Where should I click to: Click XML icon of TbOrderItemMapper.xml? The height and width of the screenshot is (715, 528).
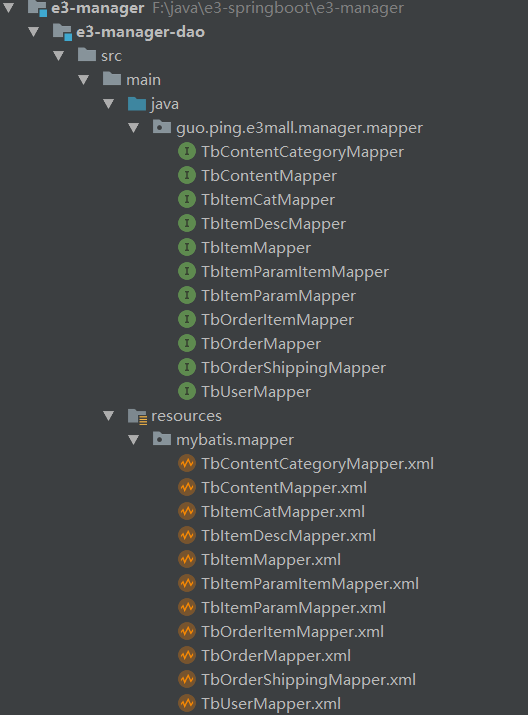[x=187, y=632]
